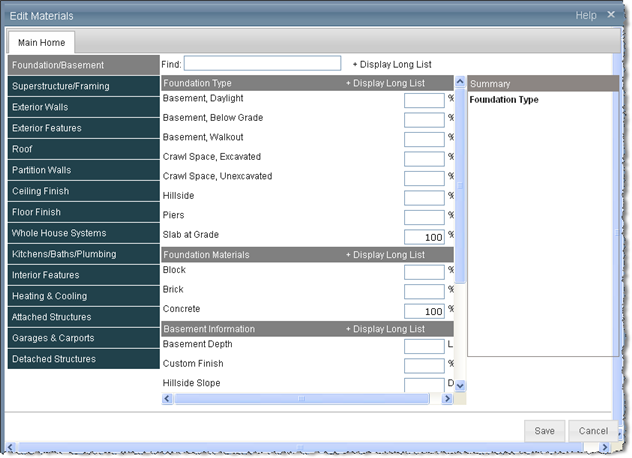
Task: Click the Concrete label
Action: coord(181,309)
